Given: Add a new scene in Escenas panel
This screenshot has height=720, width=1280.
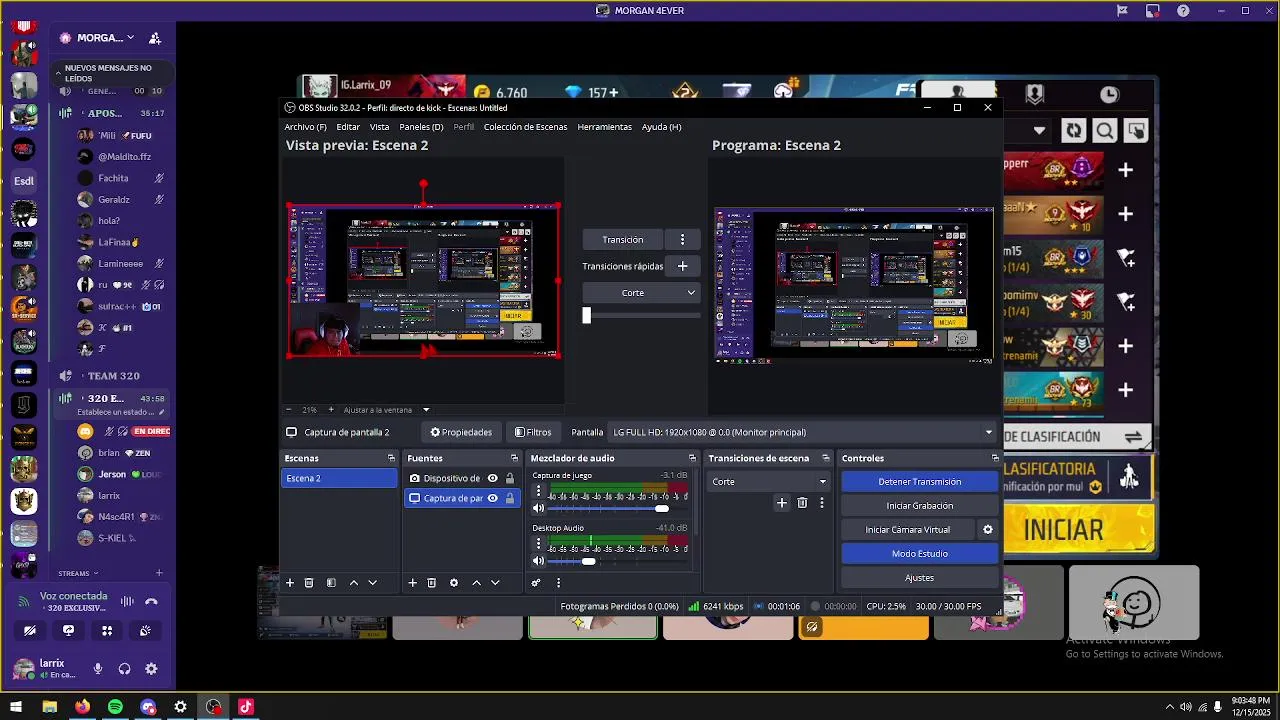Looking at the screenshot, I should [x=290, y=583].
